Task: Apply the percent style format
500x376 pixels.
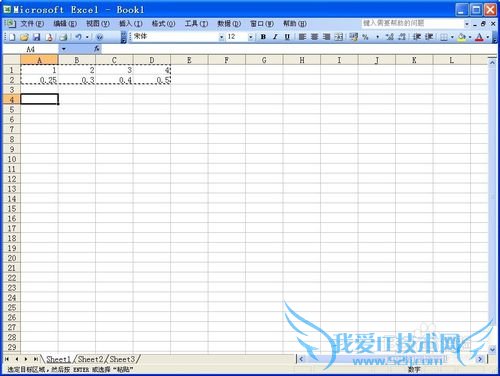Action: coord(366,37)
